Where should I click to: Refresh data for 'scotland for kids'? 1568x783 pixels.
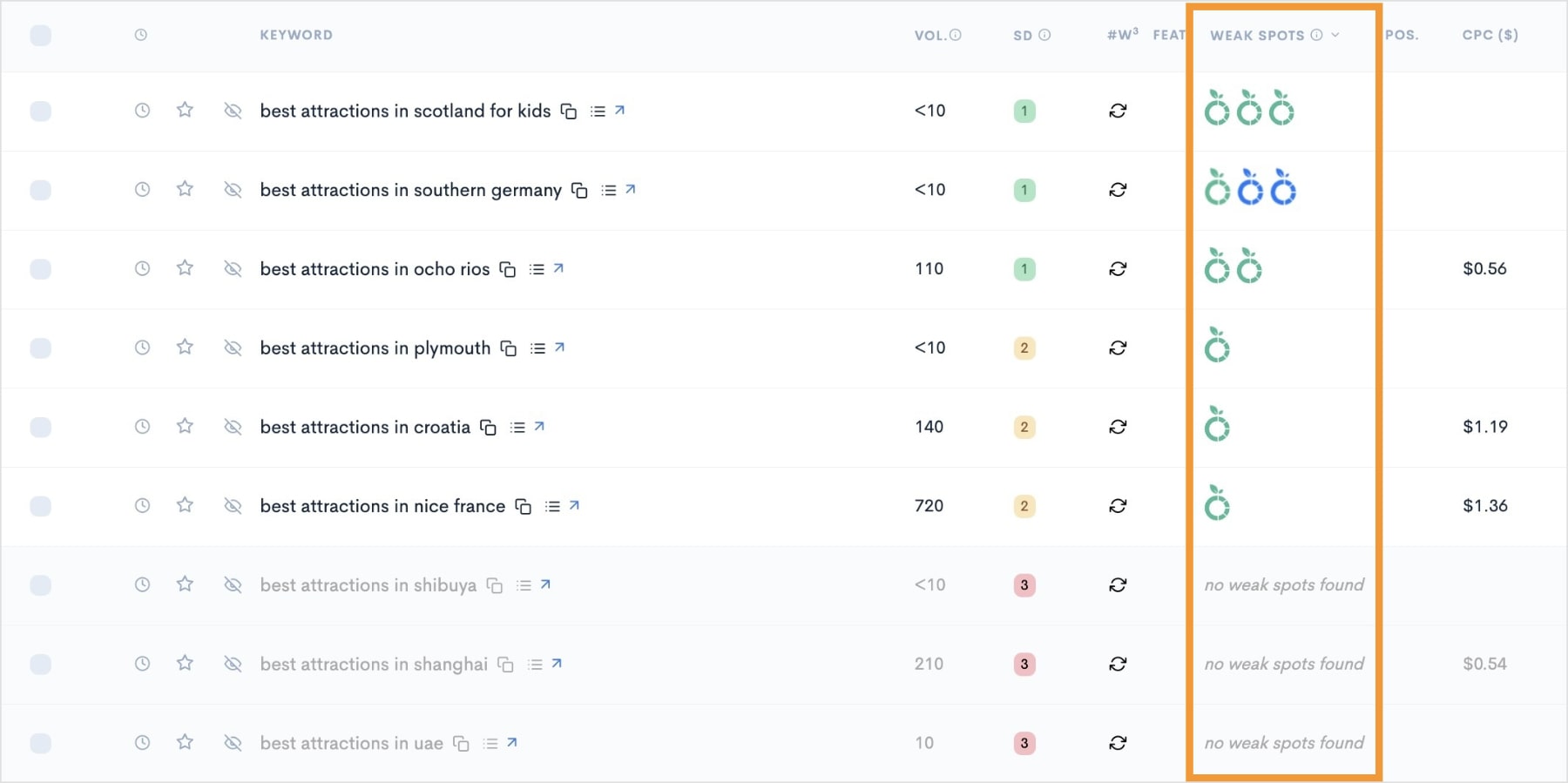click(x=1118, y=111)
